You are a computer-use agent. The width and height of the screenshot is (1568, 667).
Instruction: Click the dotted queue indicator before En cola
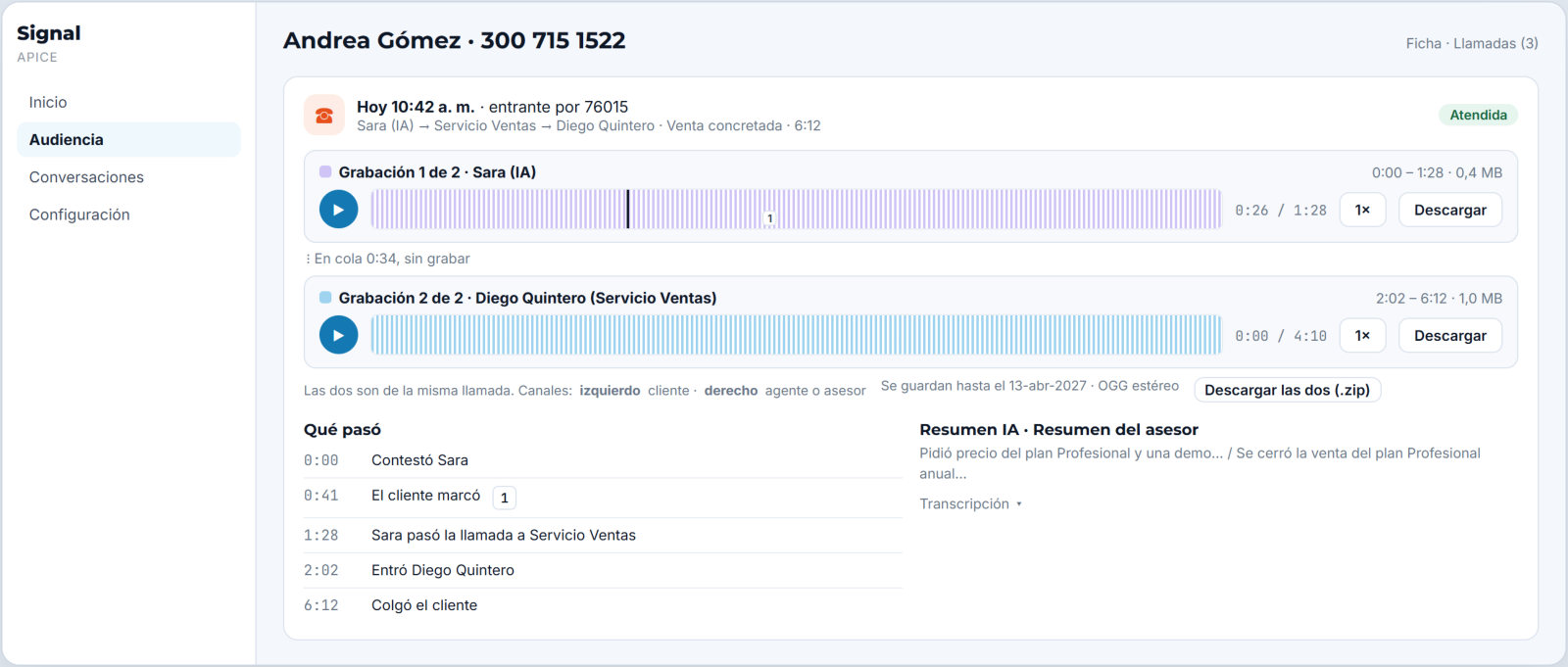308,259
